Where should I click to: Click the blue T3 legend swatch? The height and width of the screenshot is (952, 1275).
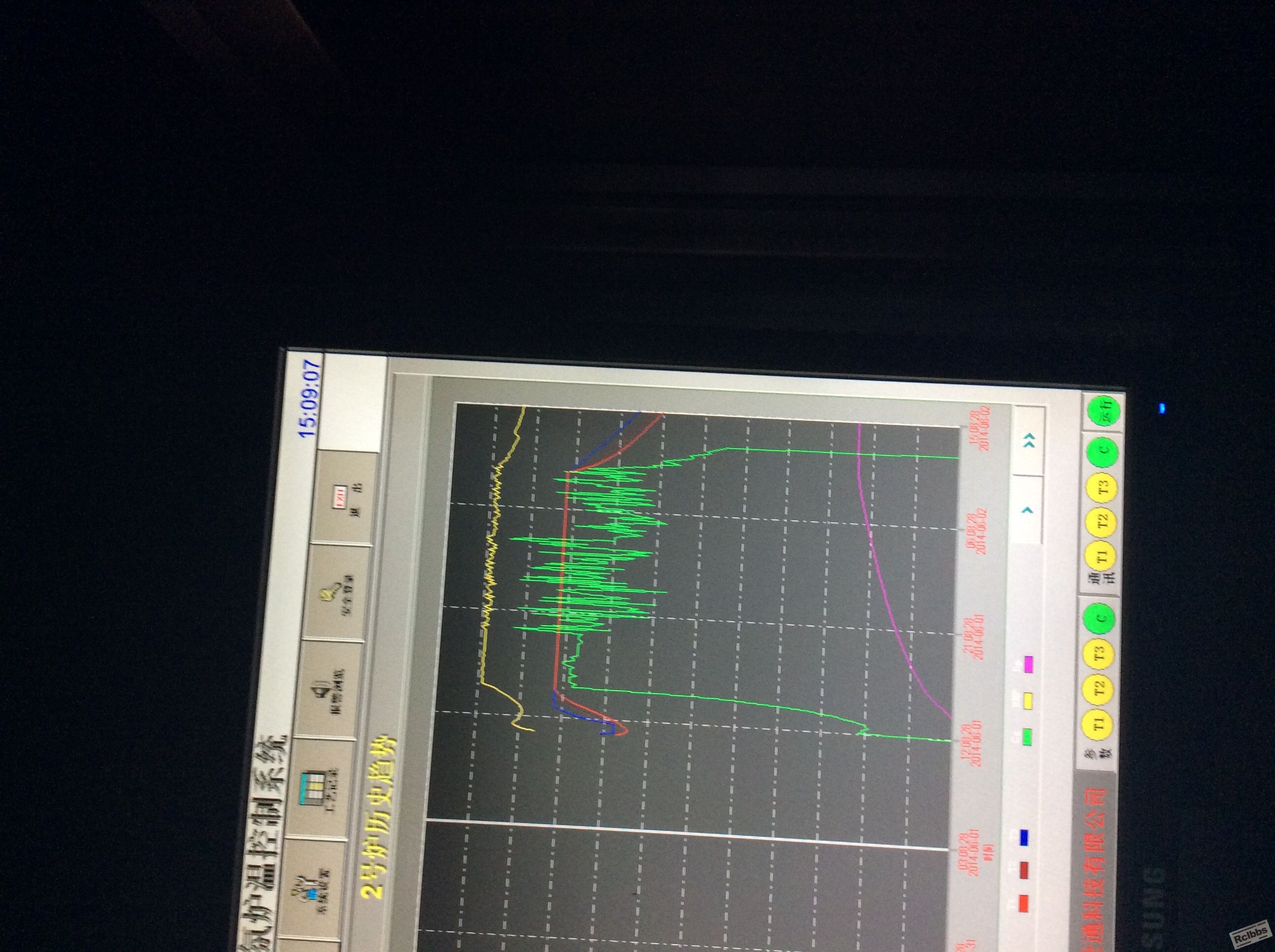(1024, 837)
